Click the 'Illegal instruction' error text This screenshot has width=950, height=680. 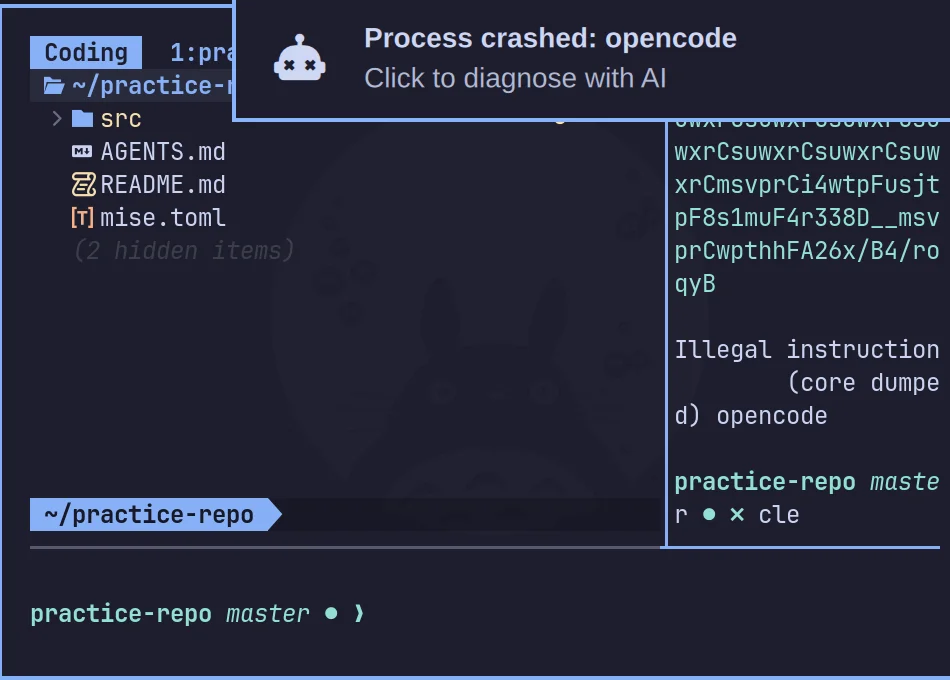(x=807, y=350)
